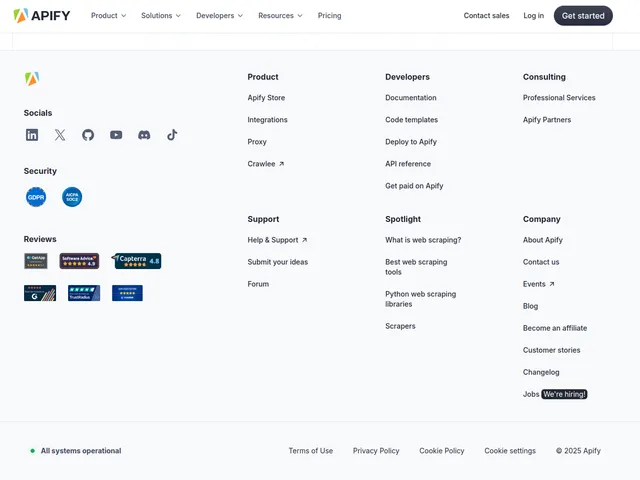
Task: Open the Software Advice review badge
Action: point(79,261)
